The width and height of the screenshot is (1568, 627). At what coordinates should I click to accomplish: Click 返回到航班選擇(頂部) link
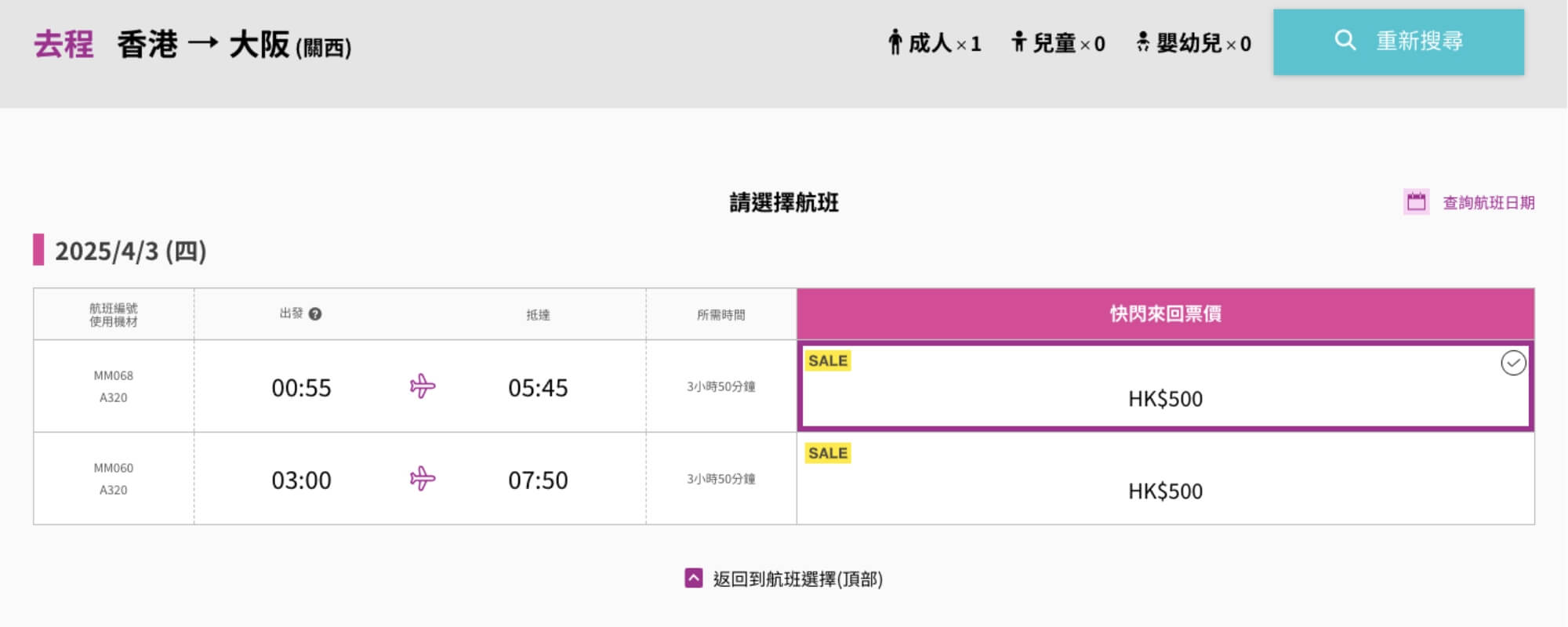click(797, 579)
